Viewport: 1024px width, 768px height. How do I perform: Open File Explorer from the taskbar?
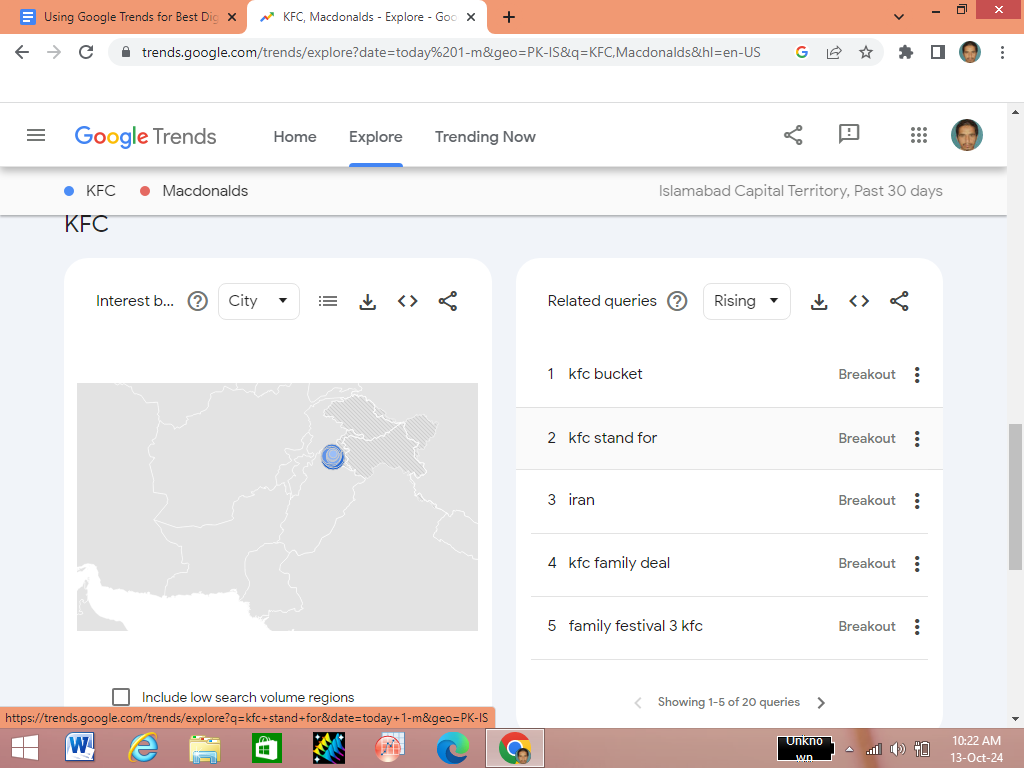pyautogui.click(x=204, y=748)
